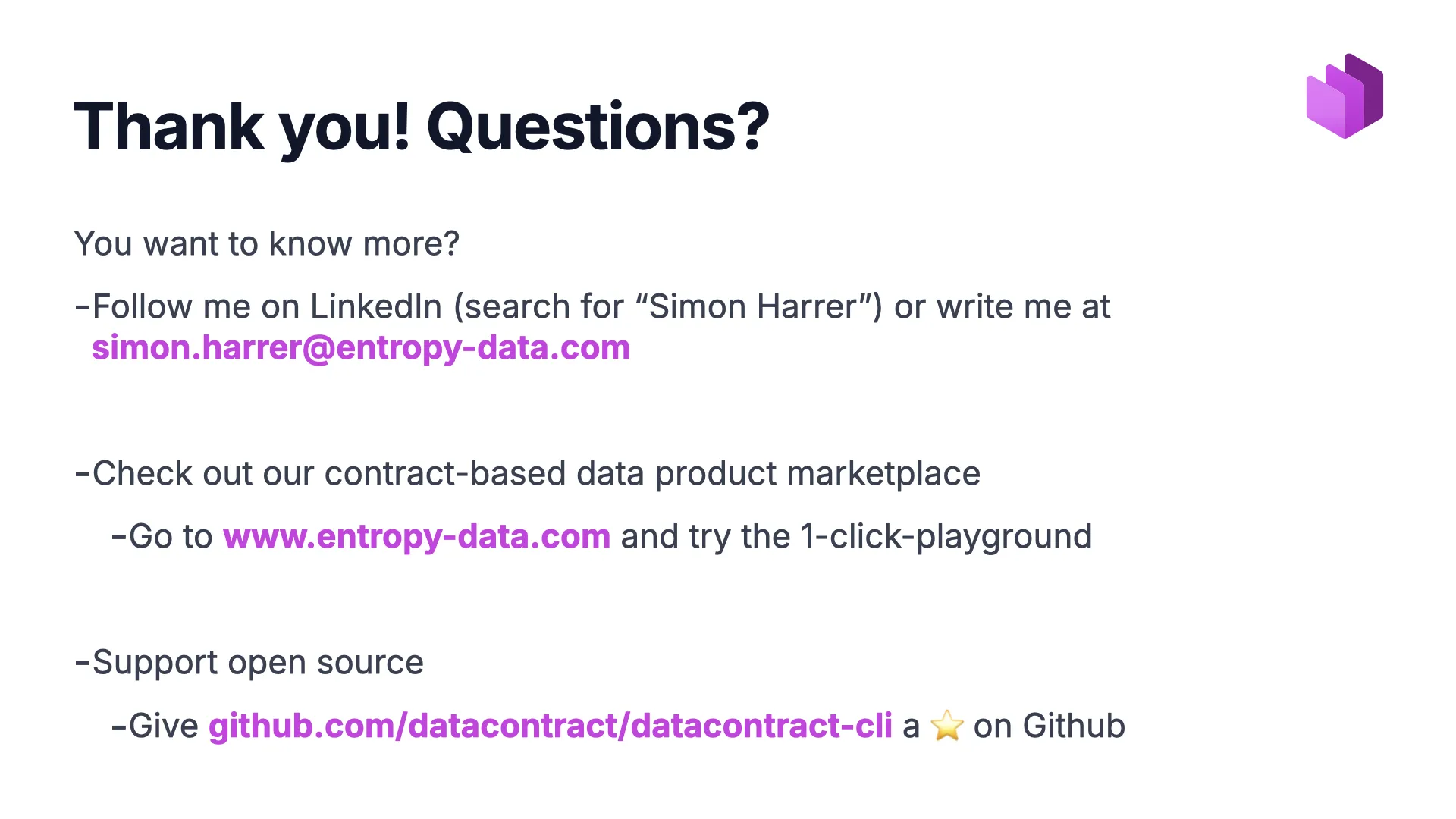Click the word "Questions?" in the title
1456x819 pixels.
pos(598,127)
